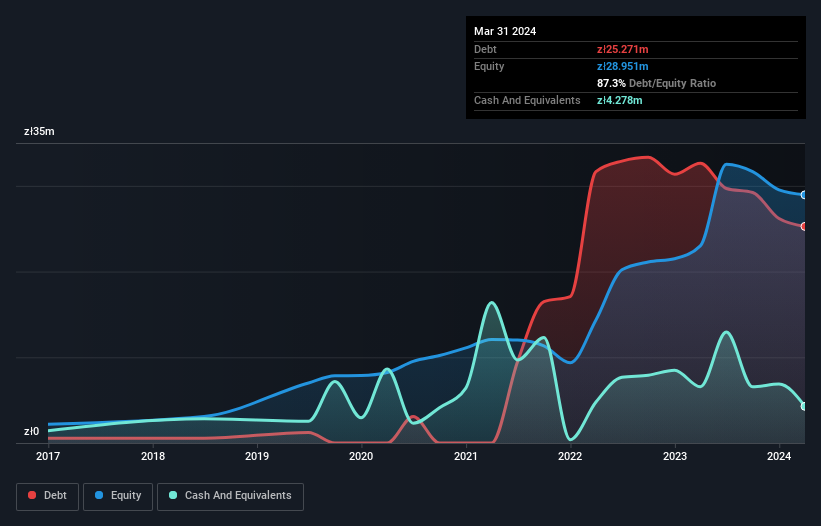Select the 2021 x-axis label
The height and width of the screenshot is (526, 821).
466,456
